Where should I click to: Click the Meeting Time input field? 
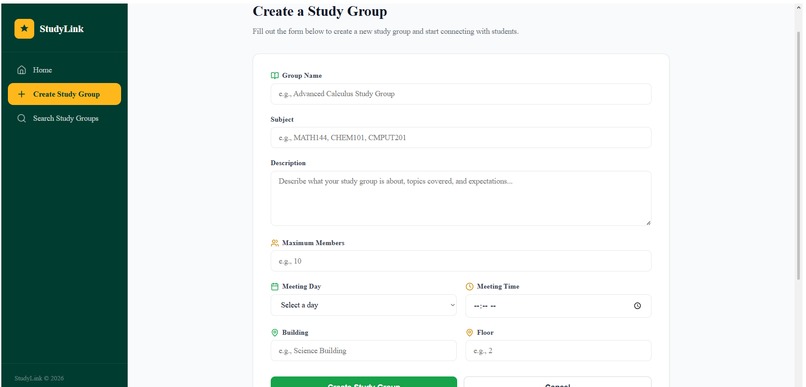558,306
